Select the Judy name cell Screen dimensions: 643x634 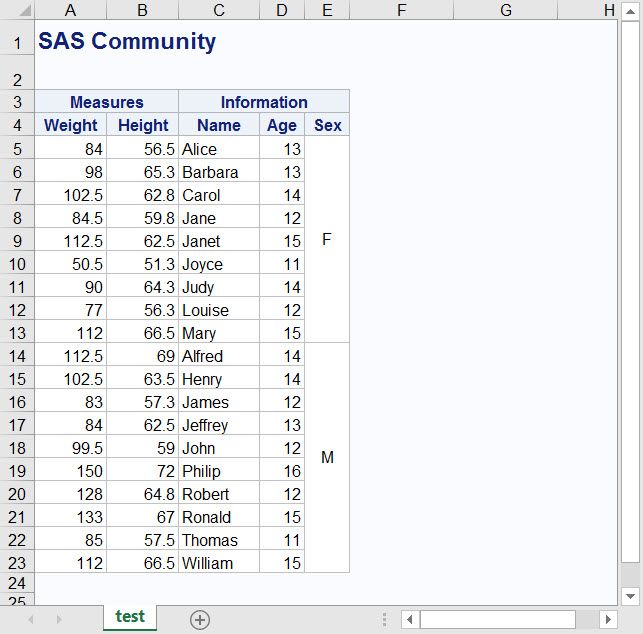click(x=219, y=287)
